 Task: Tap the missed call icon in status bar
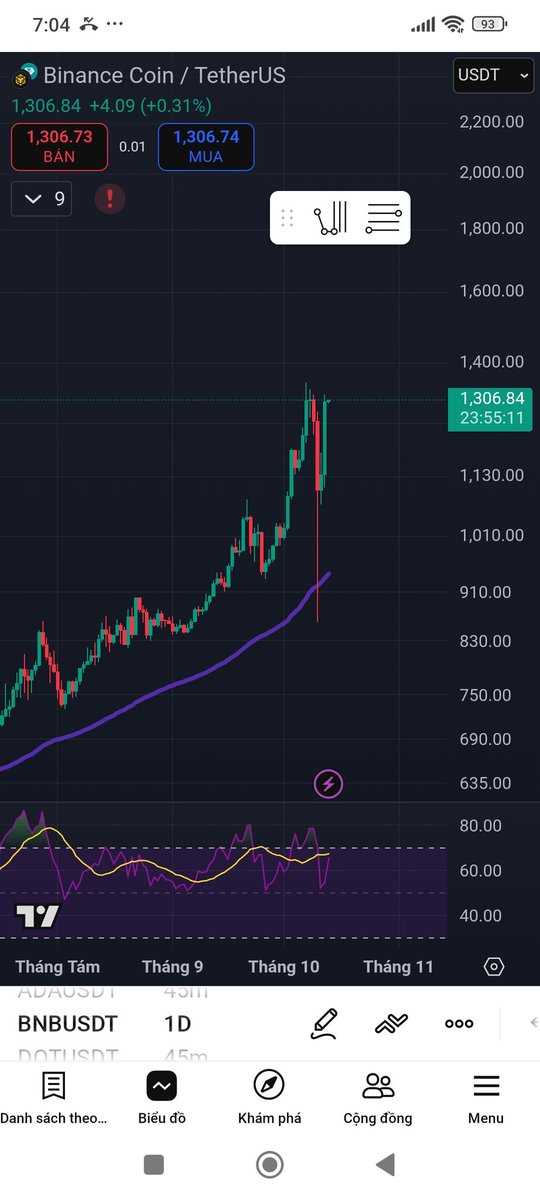tap(90, 24)
